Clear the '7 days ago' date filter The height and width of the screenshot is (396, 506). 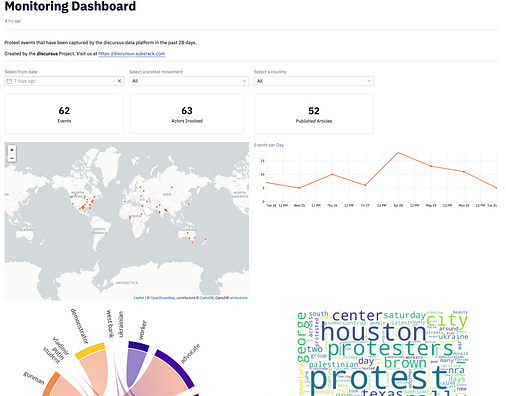(x=119, y=81)
